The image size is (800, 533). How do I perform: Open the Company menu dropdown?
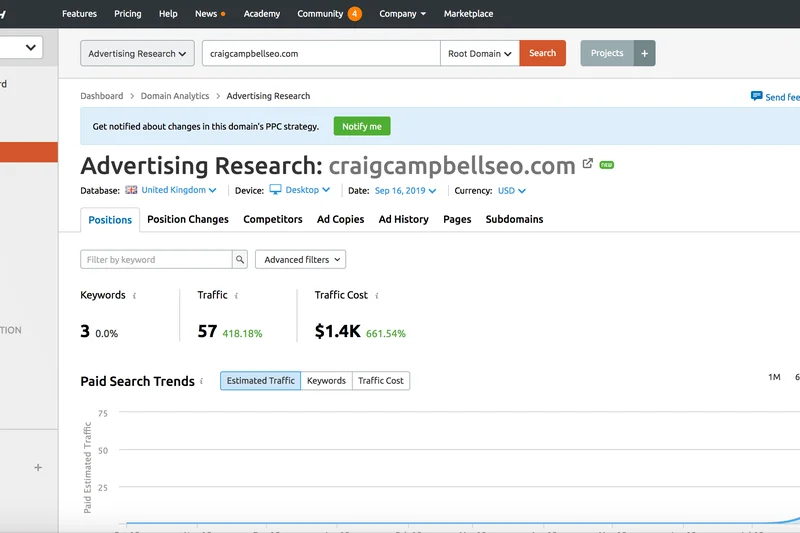[x=403, y=14]
